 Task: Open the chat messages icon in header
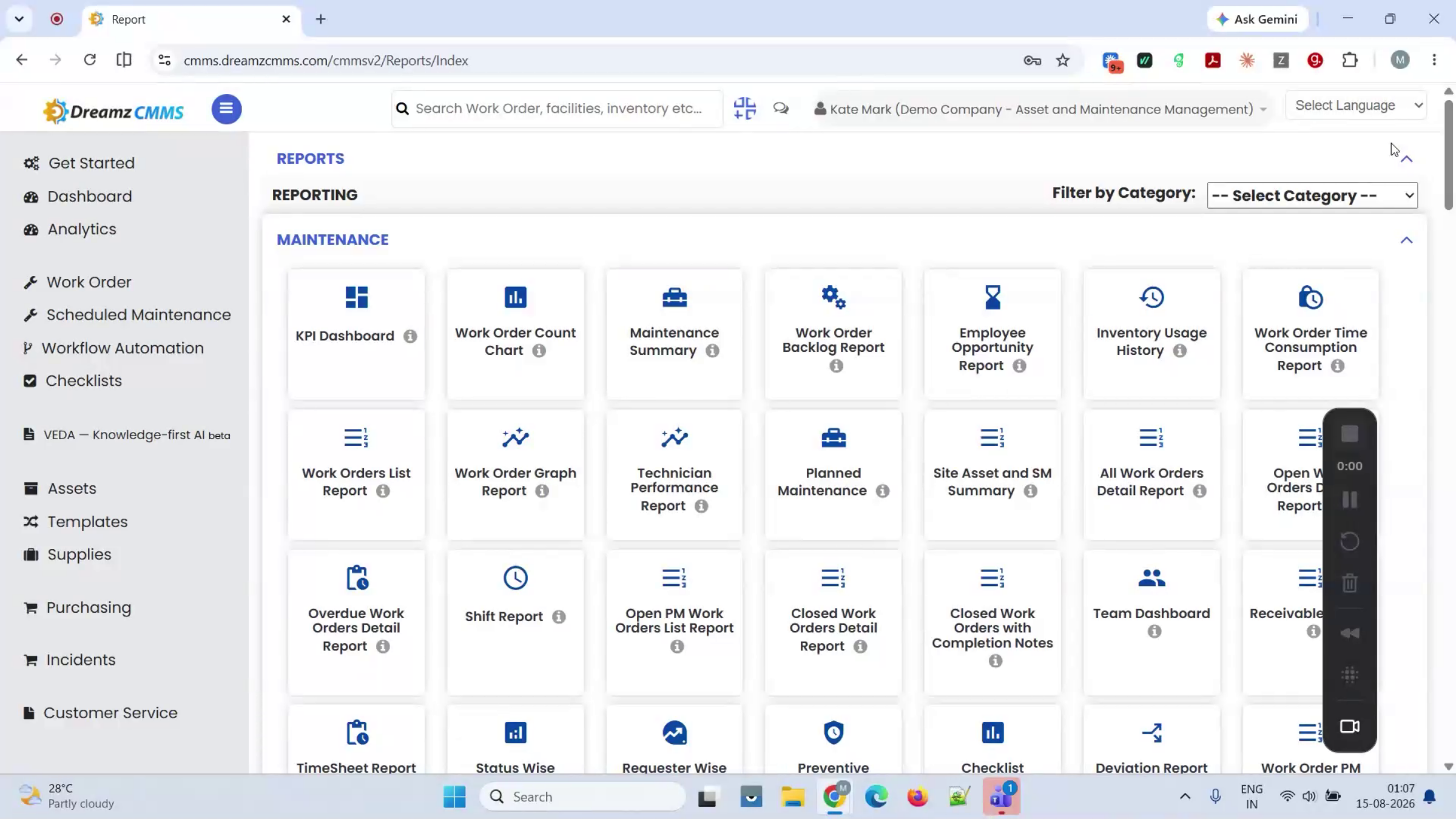781,109
